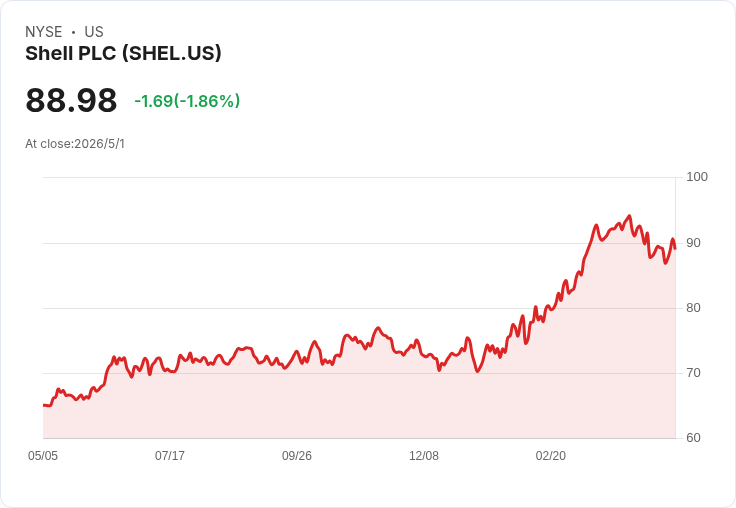Image resolution: width=736 pixels, height=508 pixels.
Task: Click the 70 price axis label
Action: click(693, 373)
